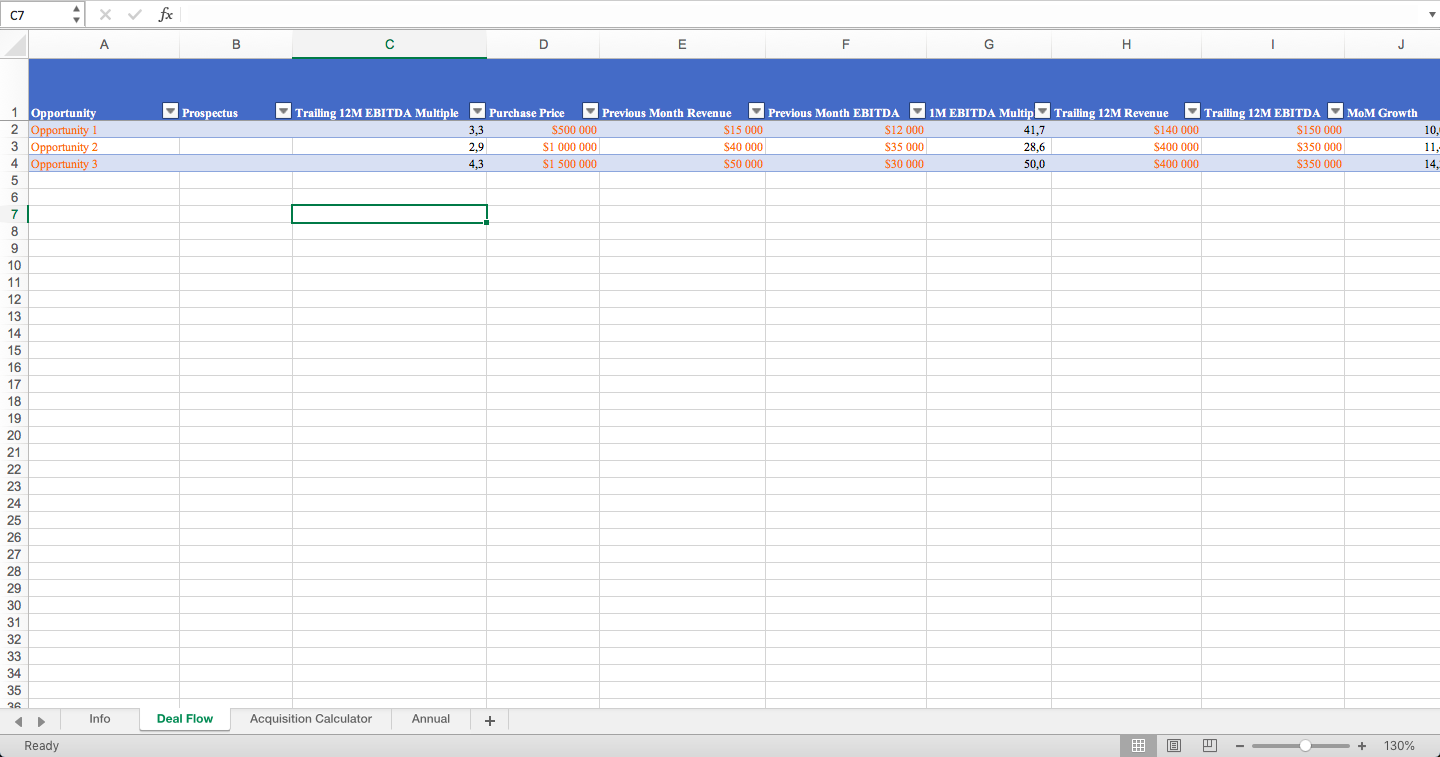
Task: Open the Acquisition Calculator sheet tab
Action: click(311, 719)
